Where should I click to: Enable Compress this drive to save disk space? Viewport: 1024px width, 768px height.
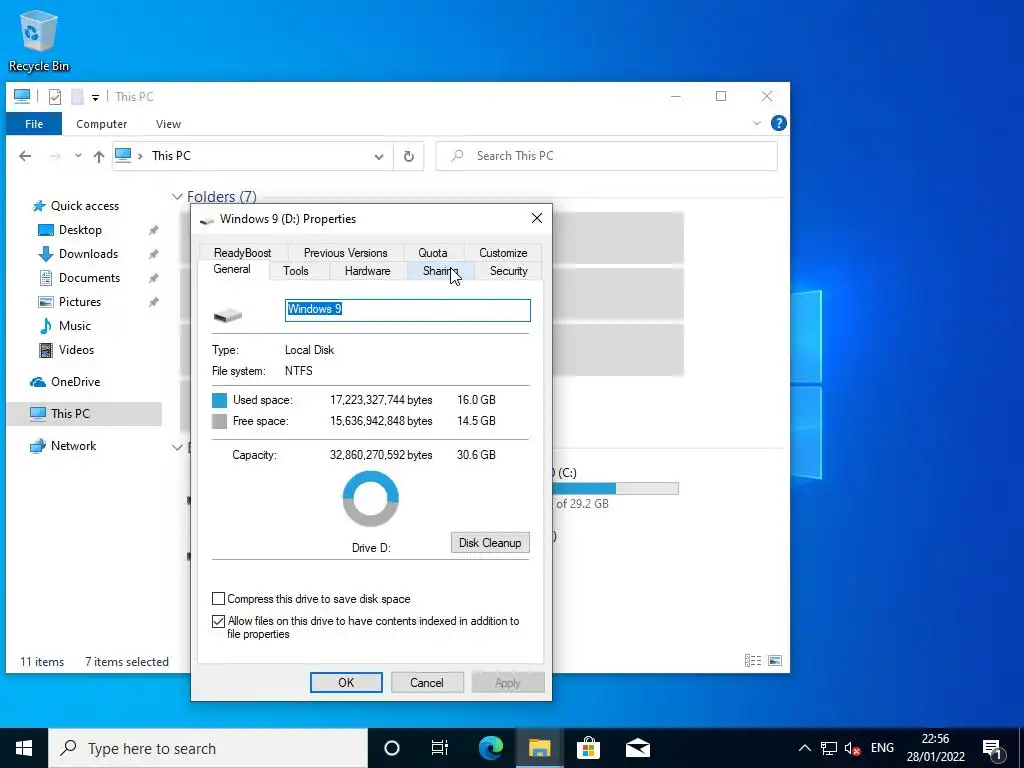[219, 599]
